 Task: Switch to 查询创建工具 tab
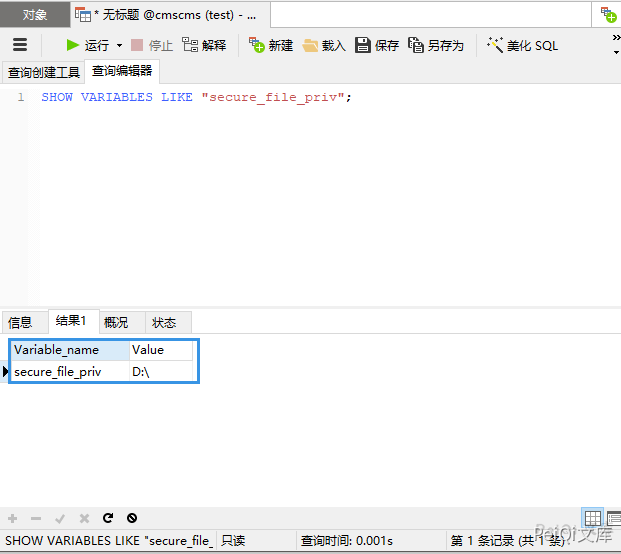(44, 72)
